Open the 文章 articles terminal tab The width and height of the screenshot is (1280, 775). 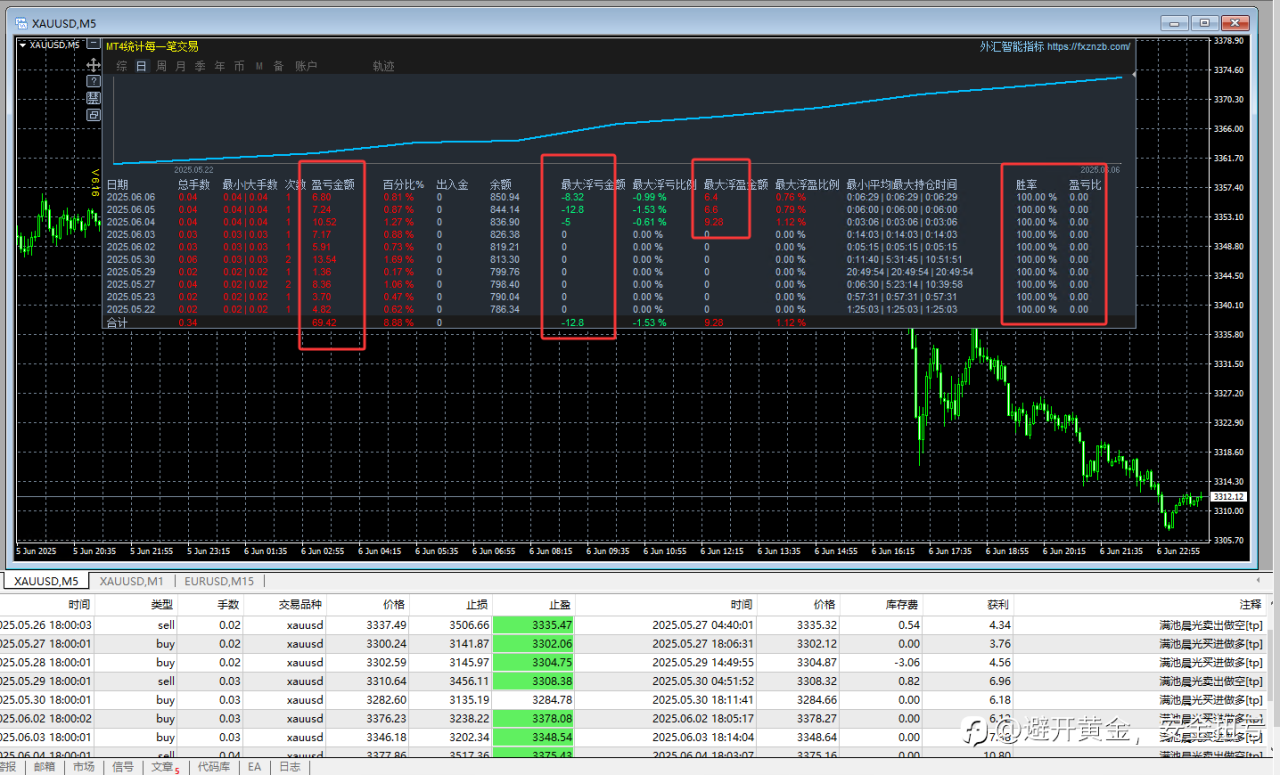tap(162, 767)
